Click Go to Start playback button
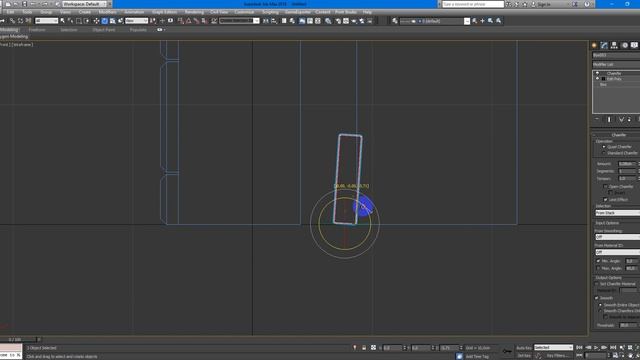Viewport: 640px width, 360px height. point(579,347)
